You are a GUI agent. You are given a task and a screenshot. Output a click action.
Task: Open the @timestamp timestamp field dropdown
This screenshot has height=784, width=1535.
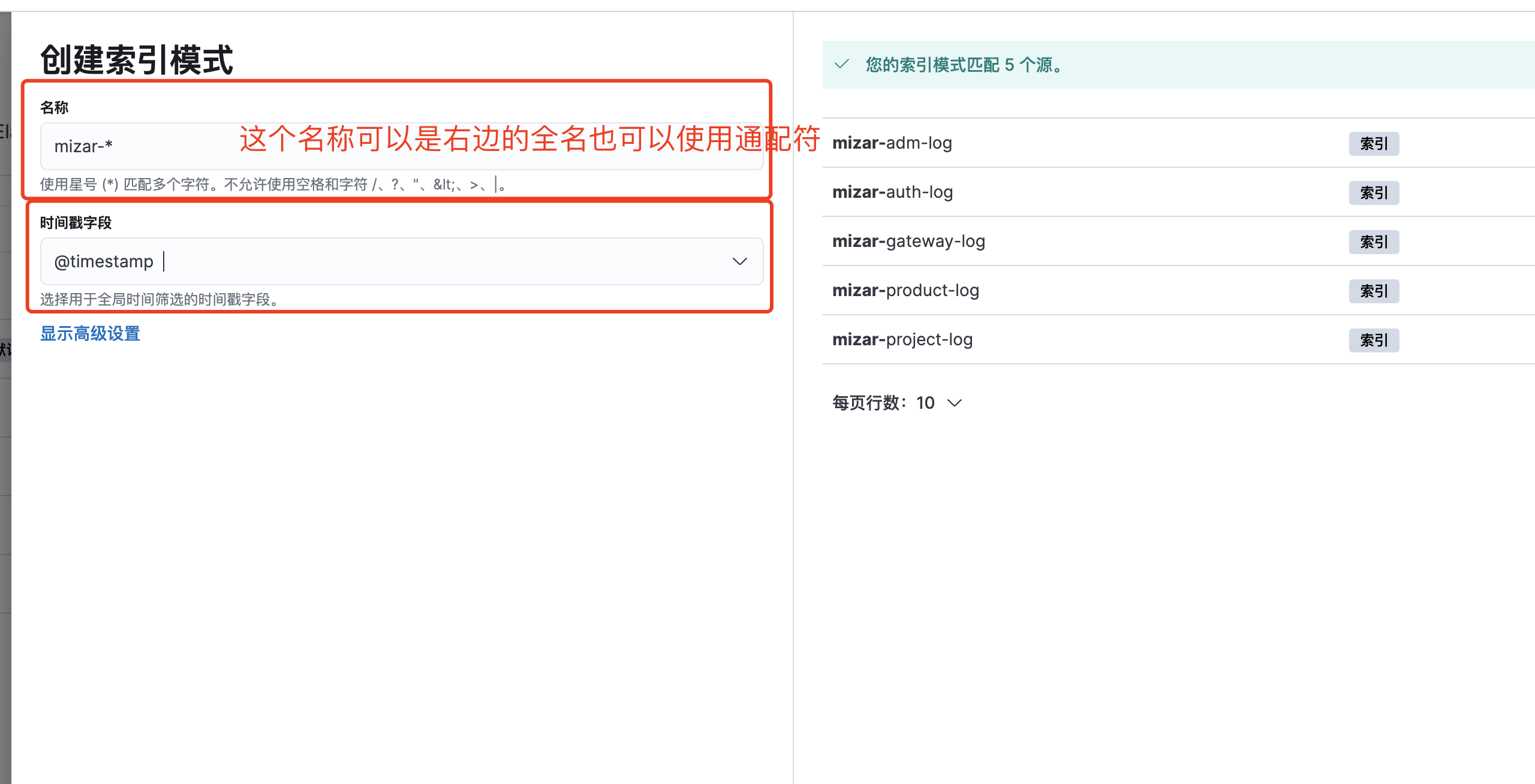coord(402,261)
